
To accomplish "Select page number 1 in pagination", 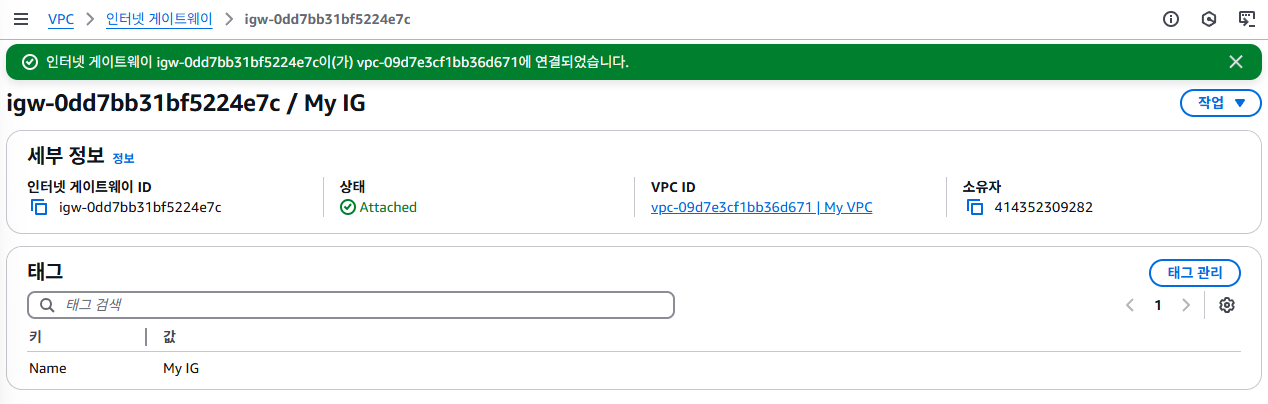I will [x=1158, y=305].
